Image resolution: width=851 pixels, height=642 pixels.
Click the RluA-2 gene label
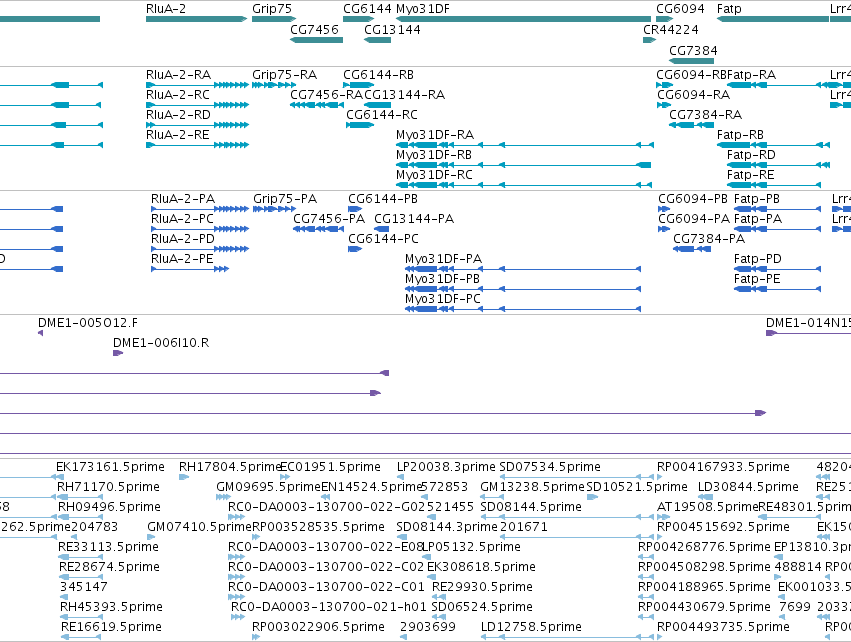point(166,9)
